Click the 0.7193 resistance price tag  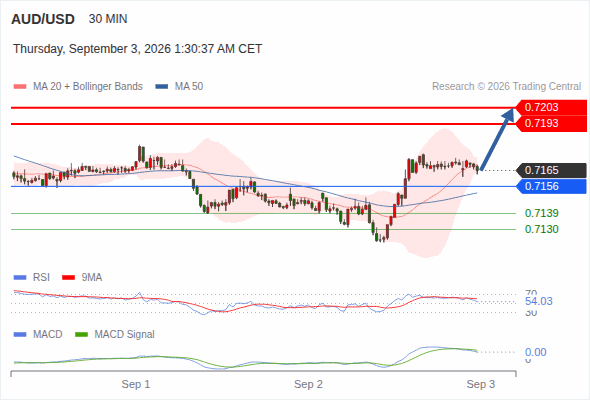pyautogui.click(x=551, y=123)
